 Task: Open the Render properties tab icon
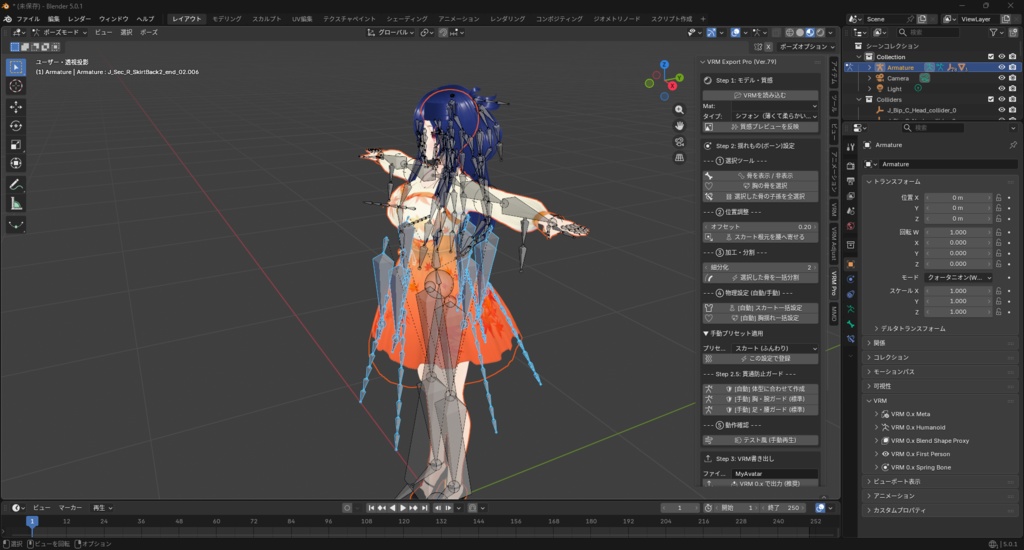(850, 166)
